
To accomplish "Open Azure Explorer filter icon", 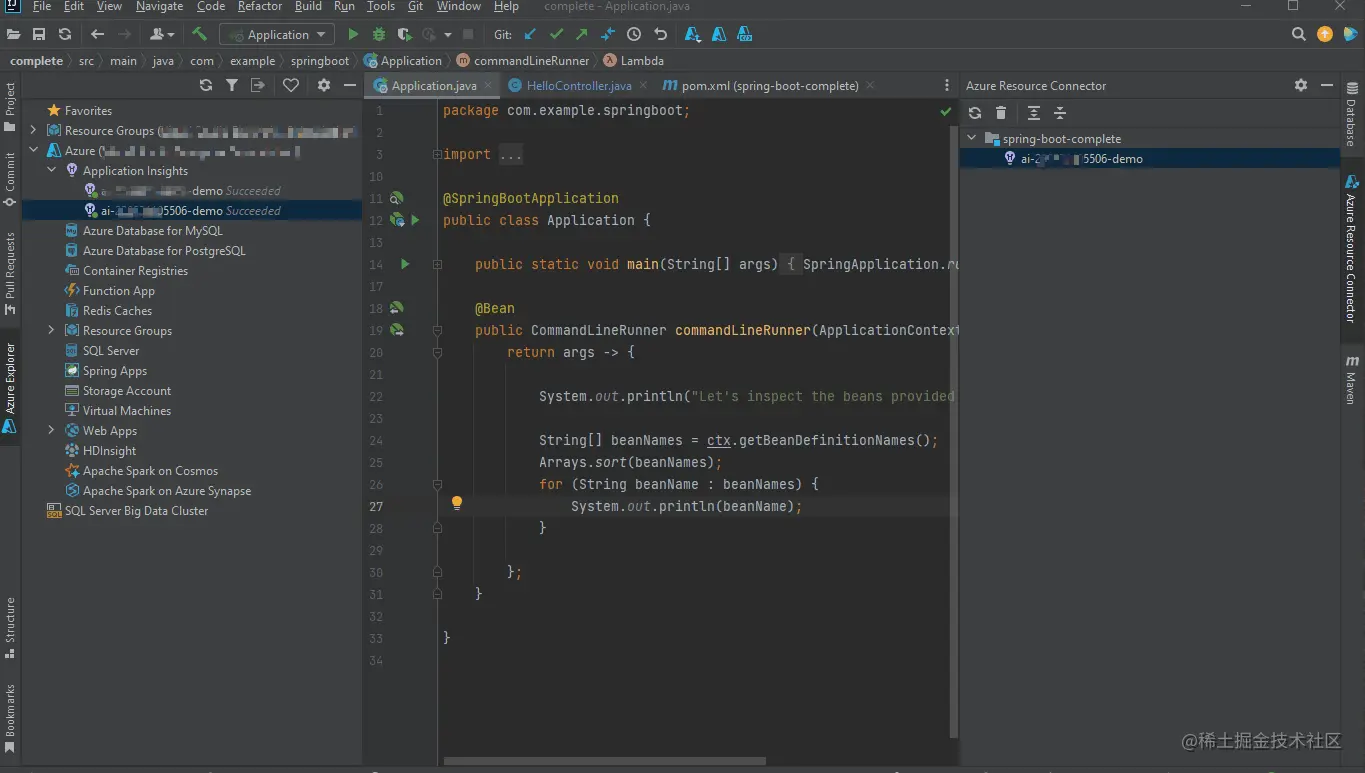I will [x=232, y=86].
